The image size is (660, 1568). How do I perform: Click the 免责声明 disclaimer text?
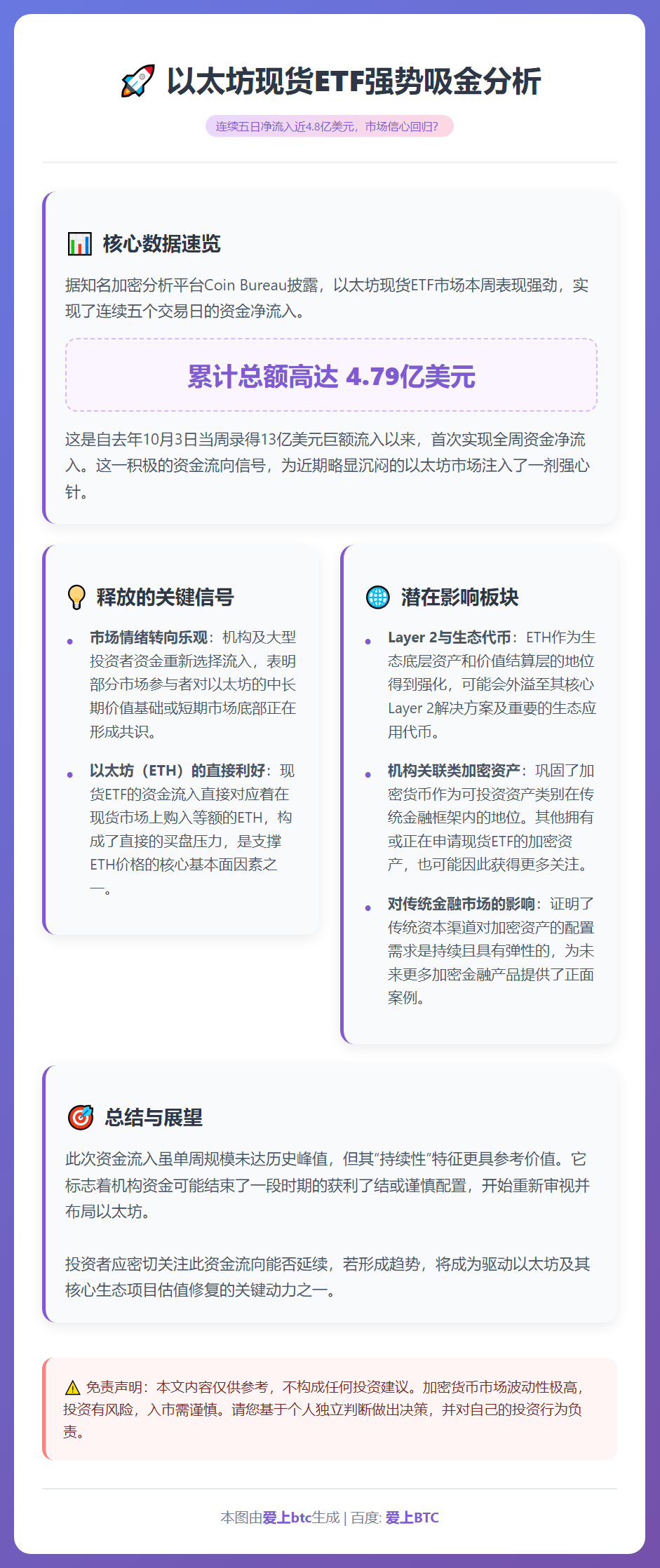pos(324,1410)
